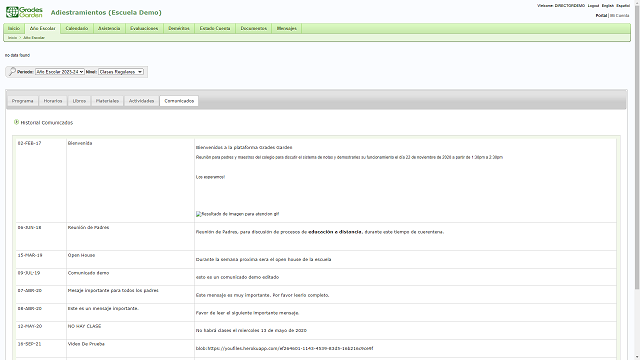
Task: Click the Durante la semana proxima message text
Action: 264,259
